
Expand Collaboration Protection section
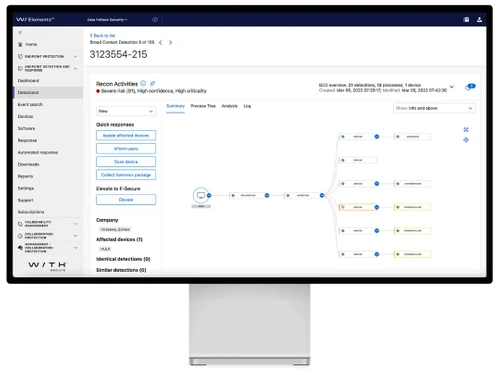[x=76, y=236]
